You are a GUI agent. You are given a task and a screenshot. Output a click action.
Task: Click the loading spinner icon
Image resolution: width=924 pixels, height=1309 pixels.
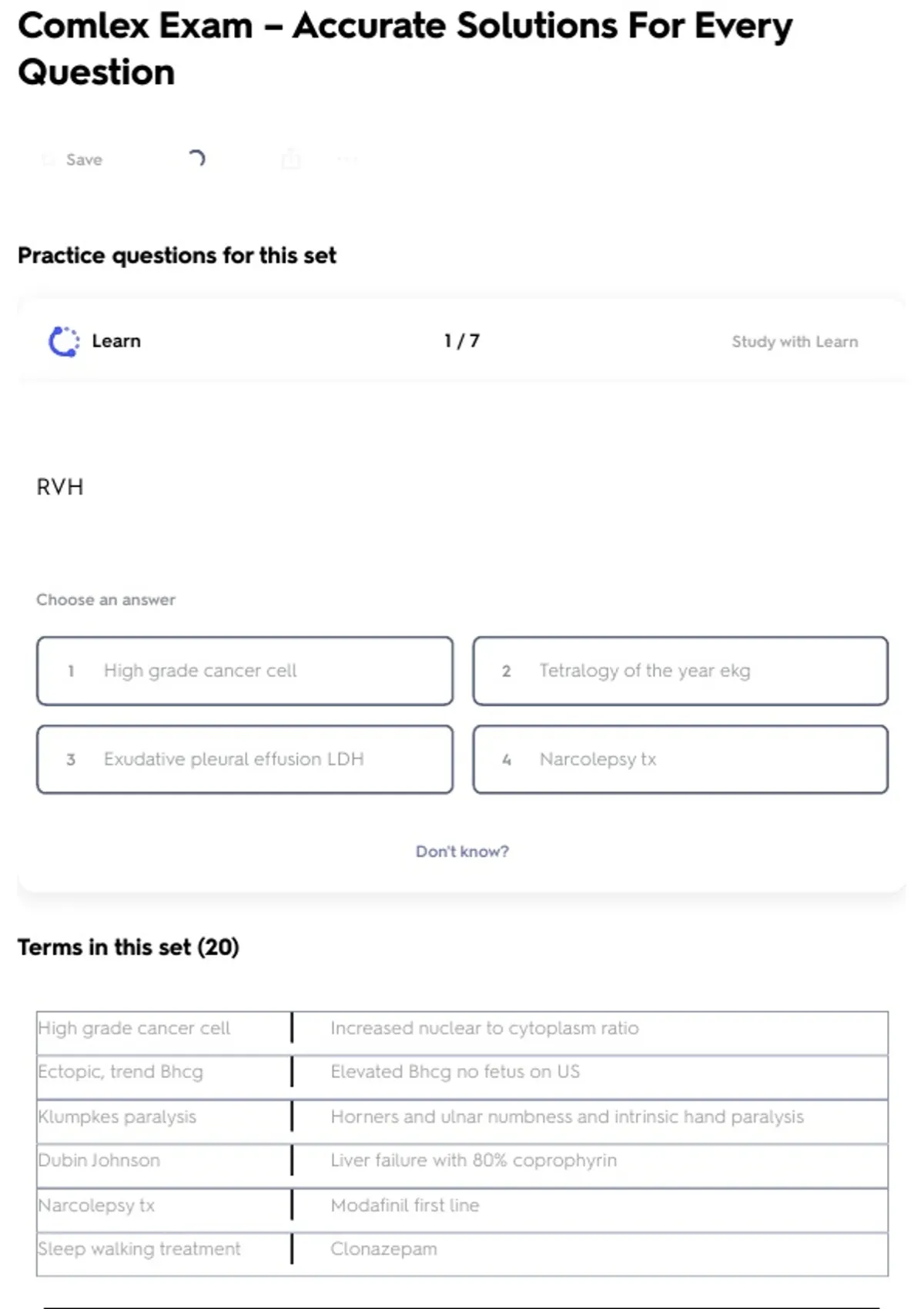pos(197,159)
